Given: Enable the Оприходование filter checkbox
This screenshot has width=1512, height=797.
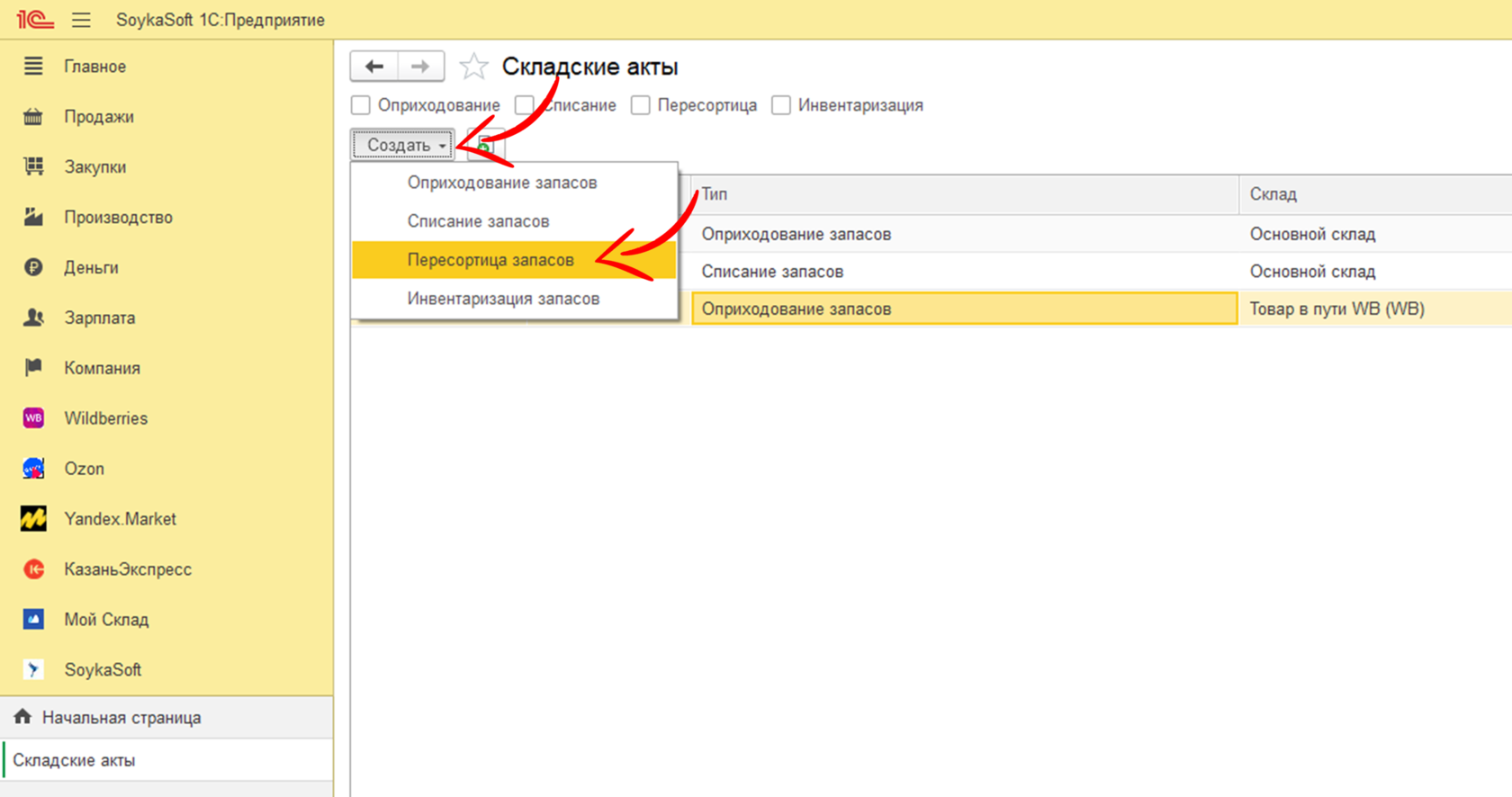Looking at the screenshot, I should click(361, 105).
